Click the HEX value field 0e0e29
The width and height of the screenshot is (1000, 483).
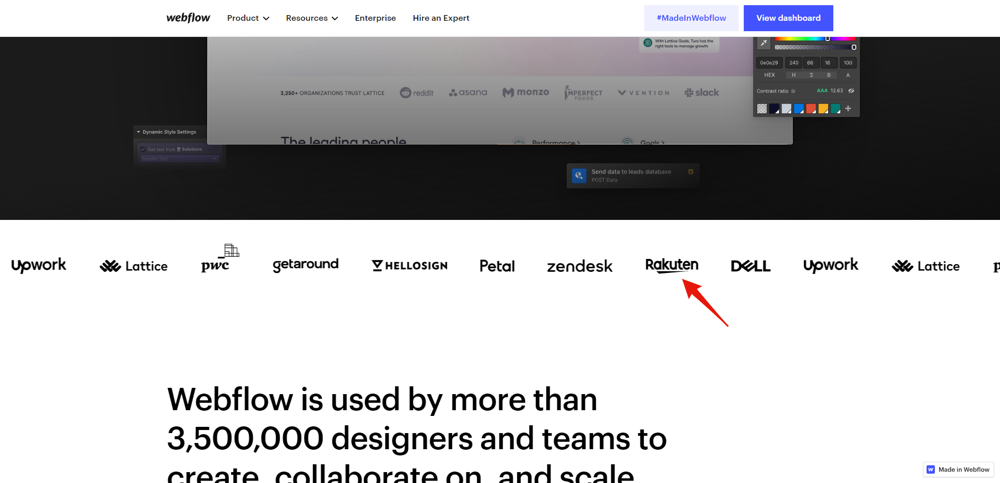click(x=769, y=63)
